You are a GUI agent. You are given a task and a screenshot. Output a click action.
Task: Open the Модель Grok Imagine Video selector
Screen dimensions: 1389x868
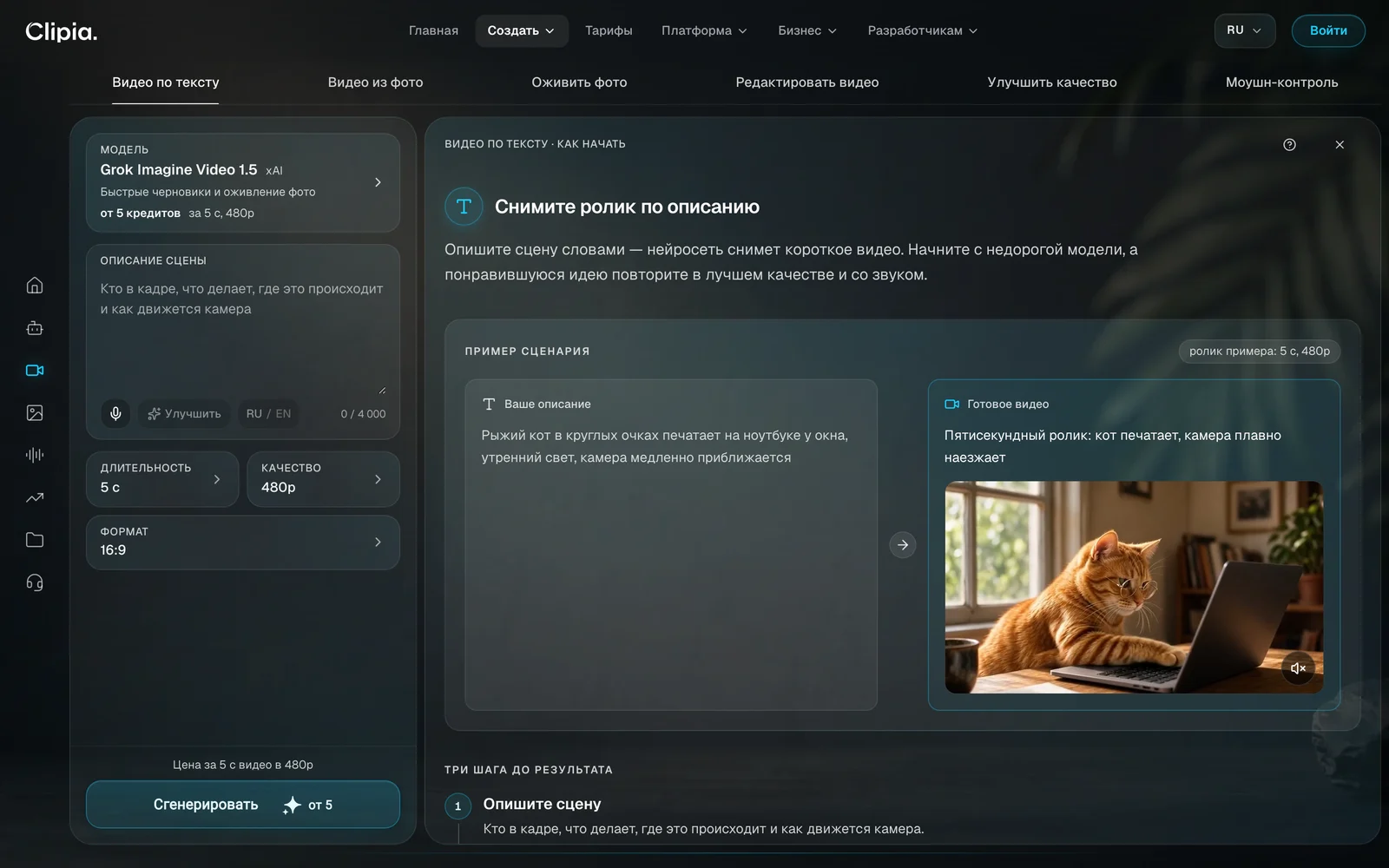pyautogui.click(x=243, y=182)
